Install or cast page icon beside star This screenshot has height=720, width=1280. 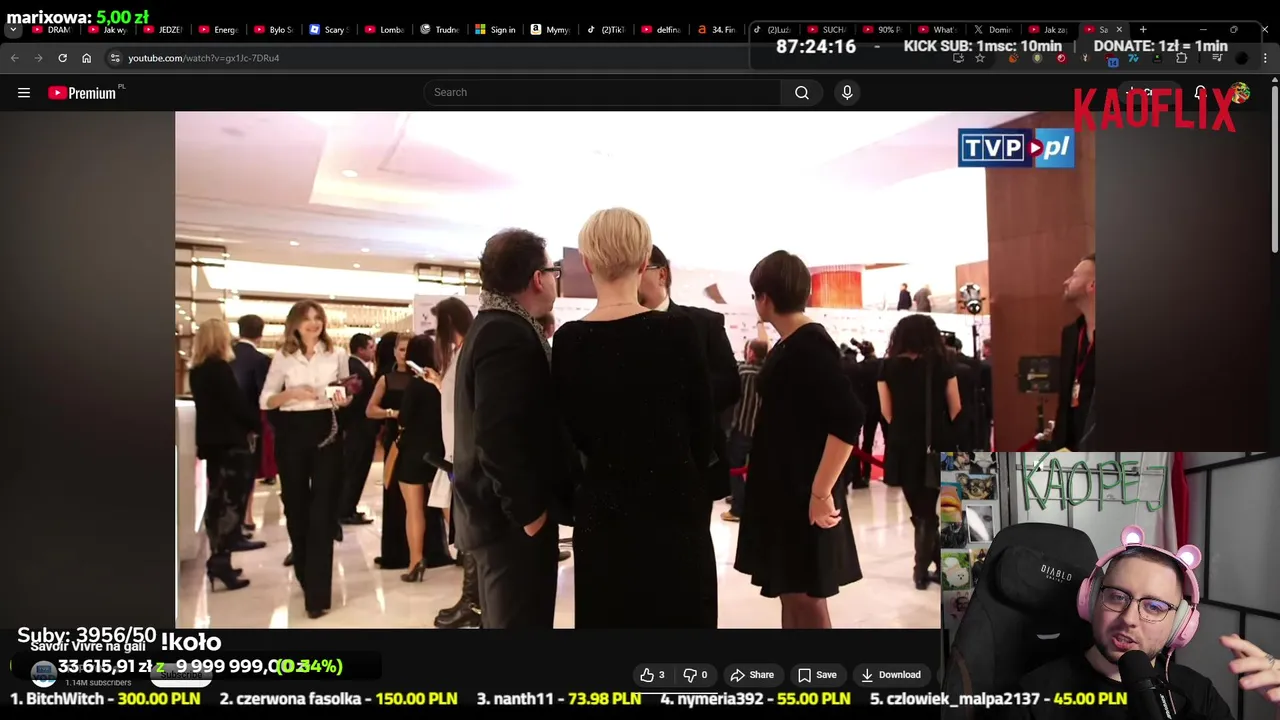[x=958, y=58]
